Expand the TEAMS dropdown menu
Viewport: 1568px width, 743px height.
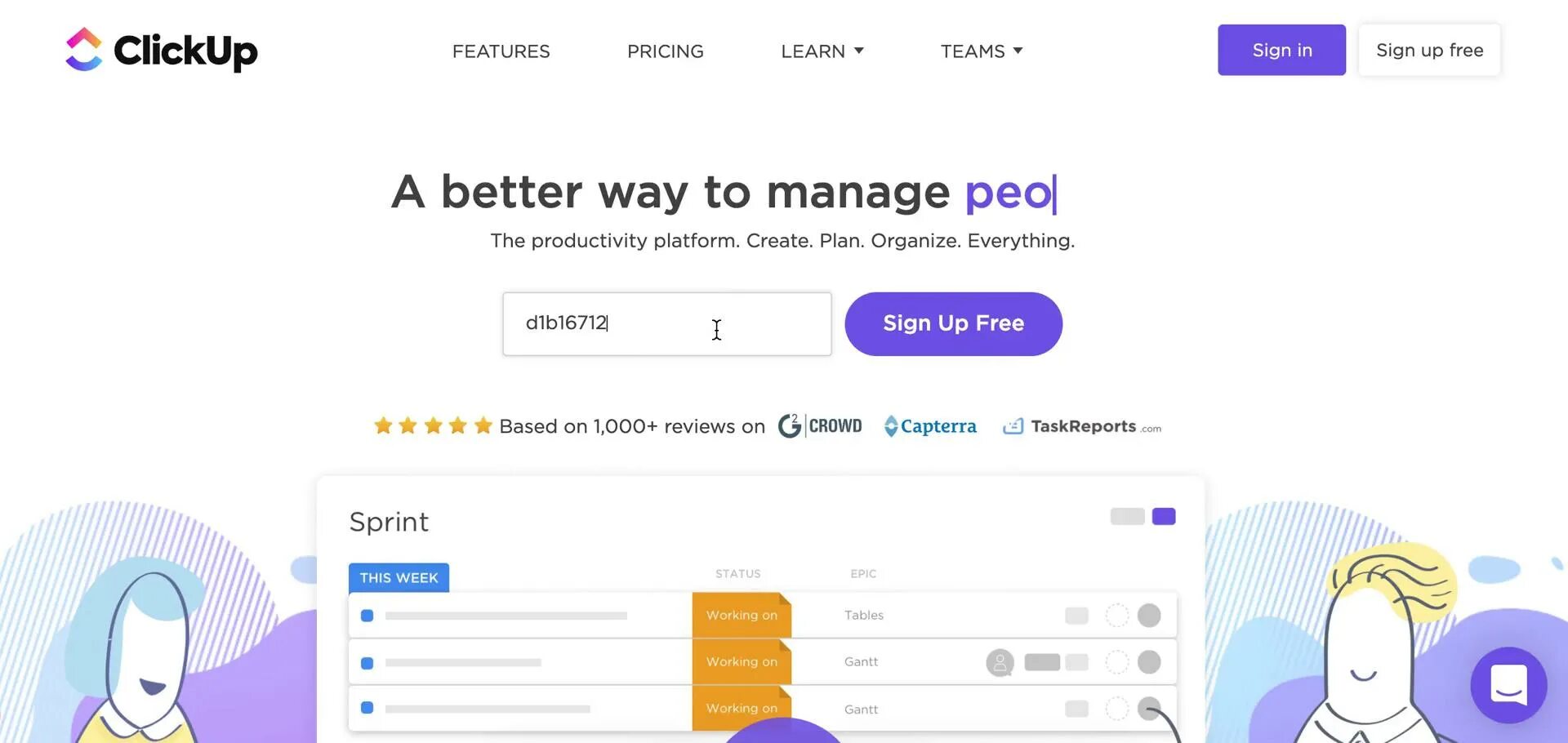click(x=981, y=51)
